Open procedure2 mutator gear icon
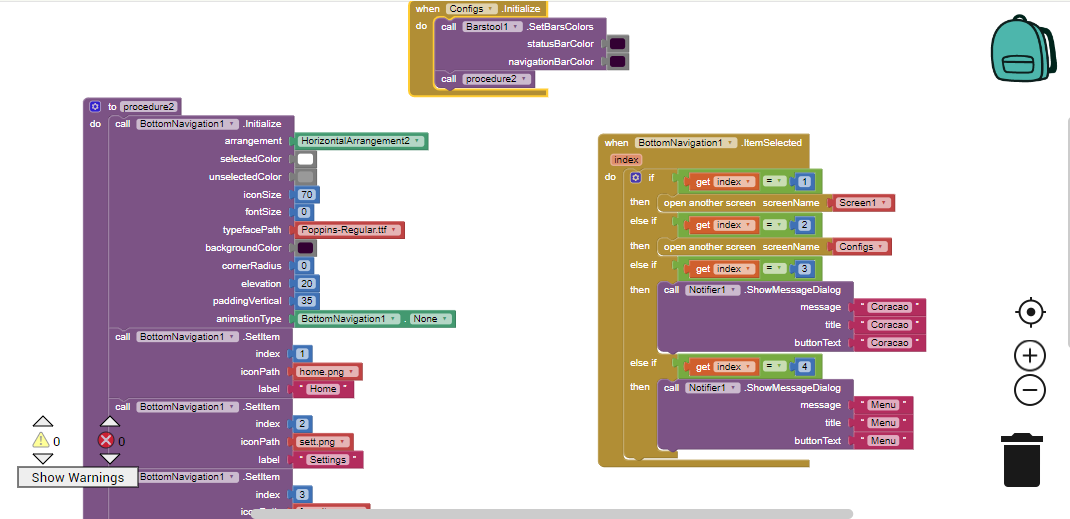This screenshot has height=519, width=1070. point(95,106)
